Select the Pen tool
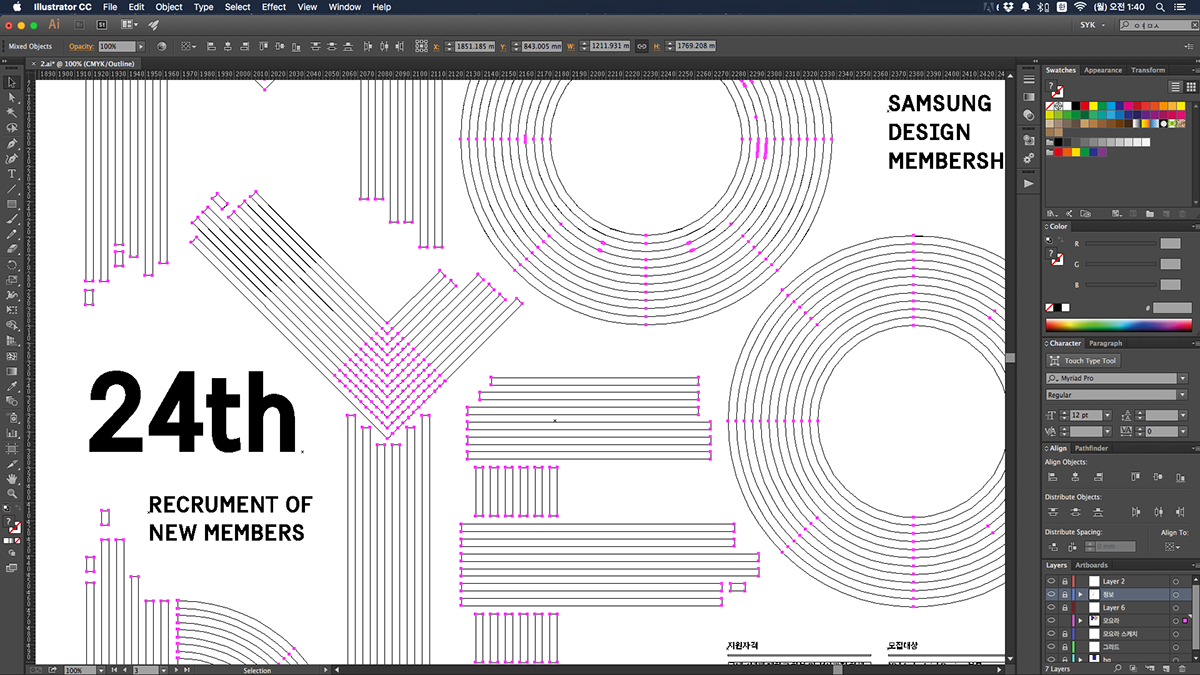The image size is (1200, 675). (x=12, y=144)
